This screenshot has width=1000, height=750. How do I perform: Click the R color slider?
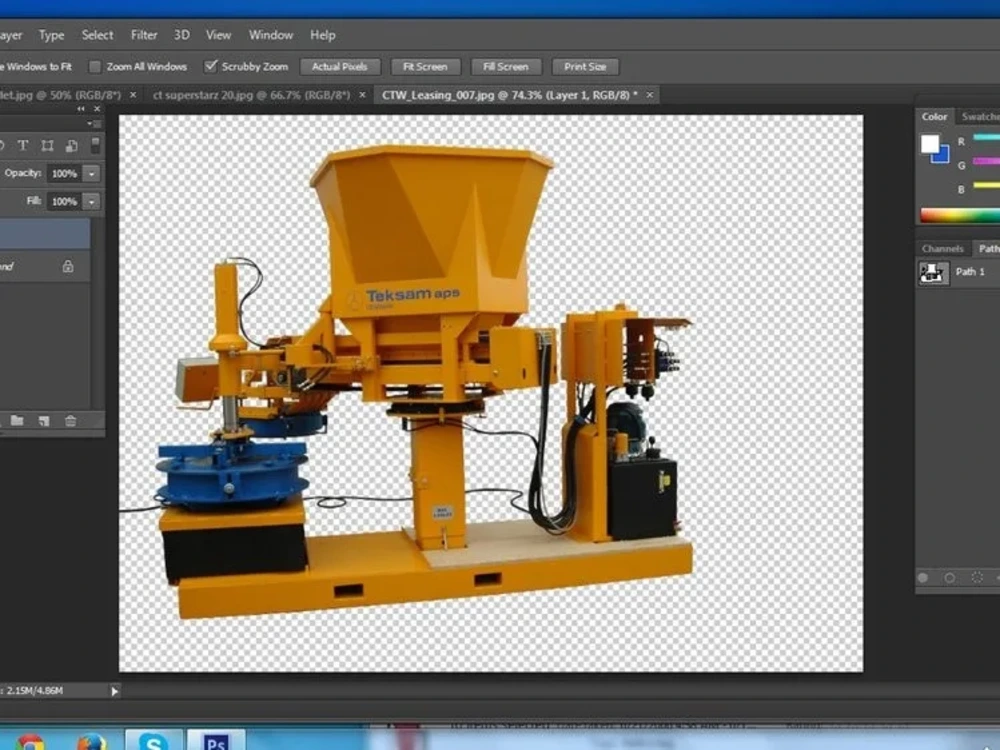[x=986, y=137]
